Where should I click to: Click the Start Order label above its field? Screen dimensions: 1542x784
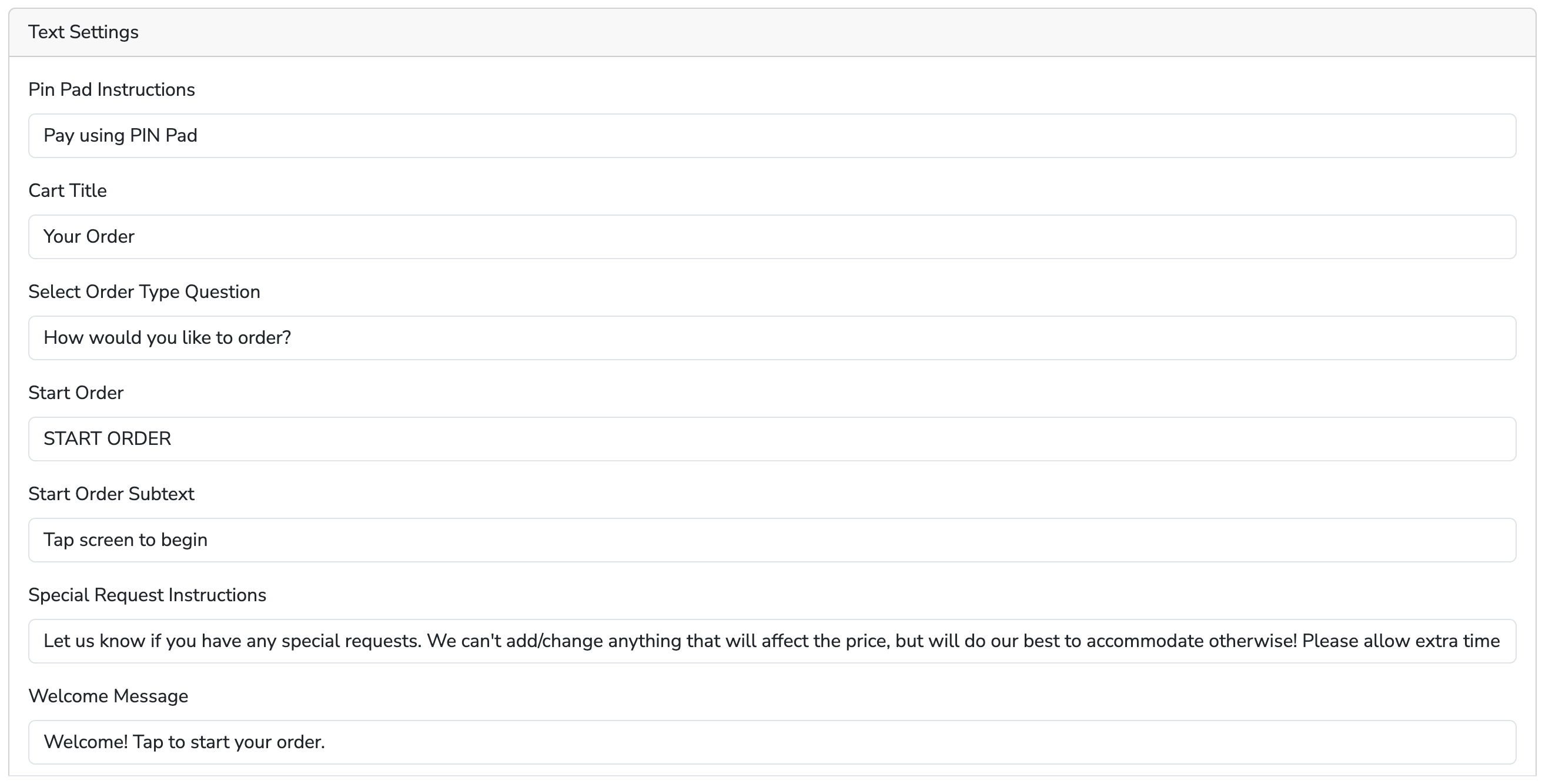click(x=75, y=393)
